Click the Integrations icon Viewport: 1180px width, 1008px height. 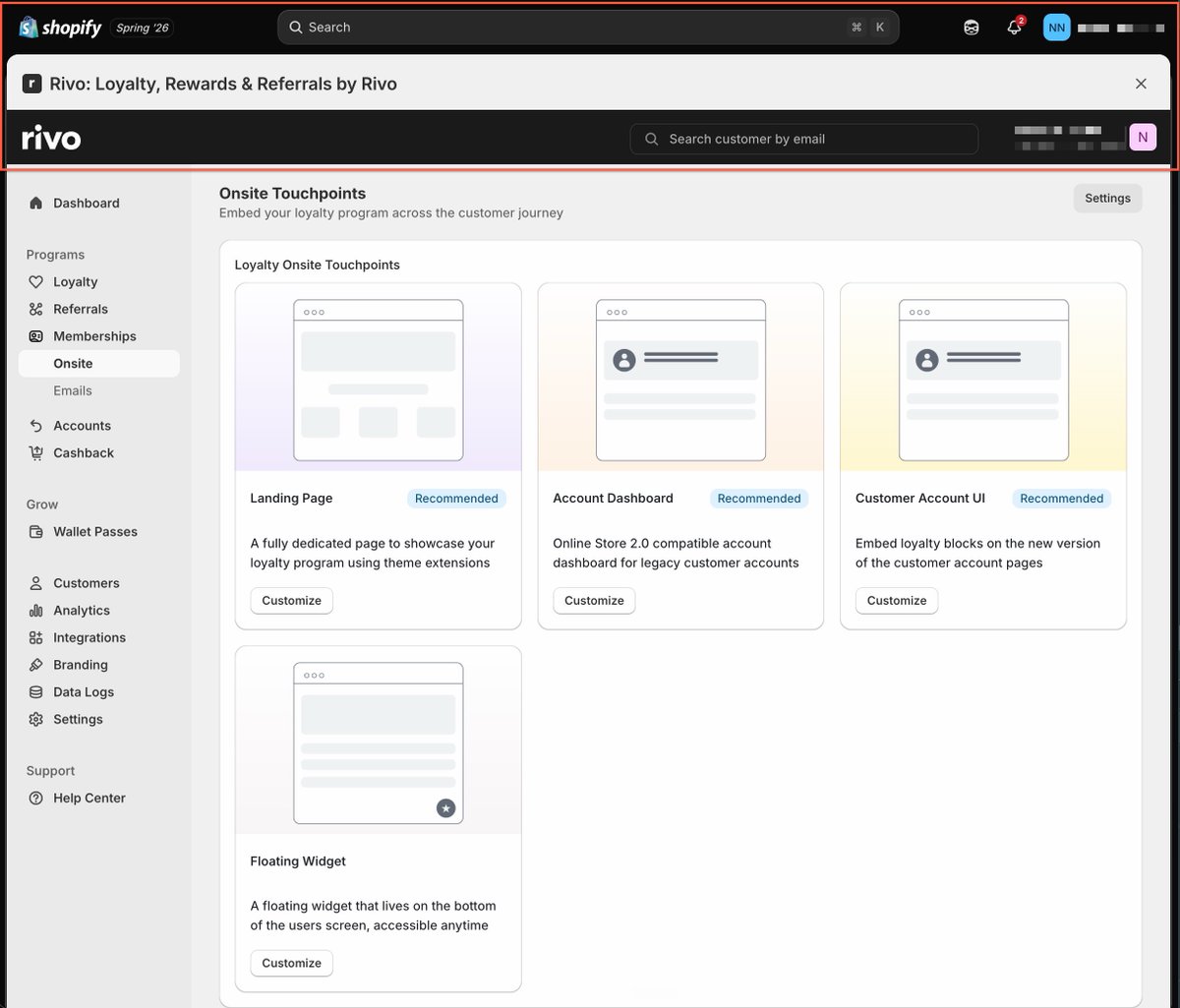pyautogui.click(x=36, y=638)
